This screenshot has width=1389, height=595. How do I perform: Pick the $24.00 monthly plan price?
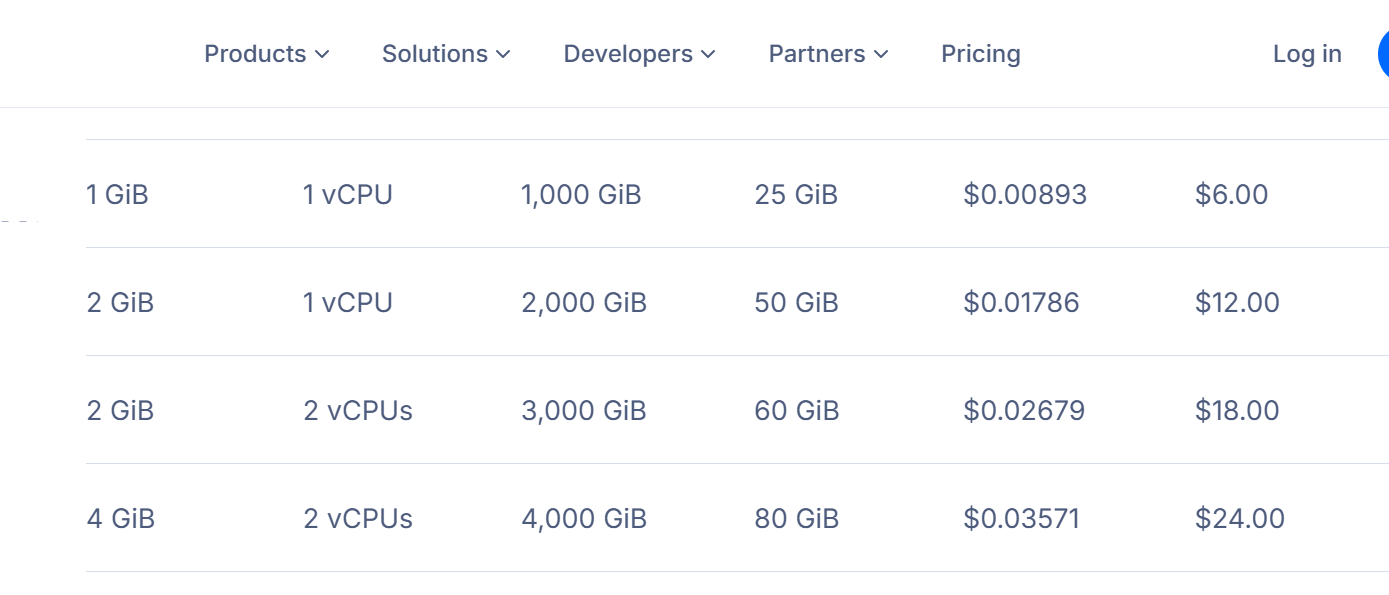click(1239, 518)
